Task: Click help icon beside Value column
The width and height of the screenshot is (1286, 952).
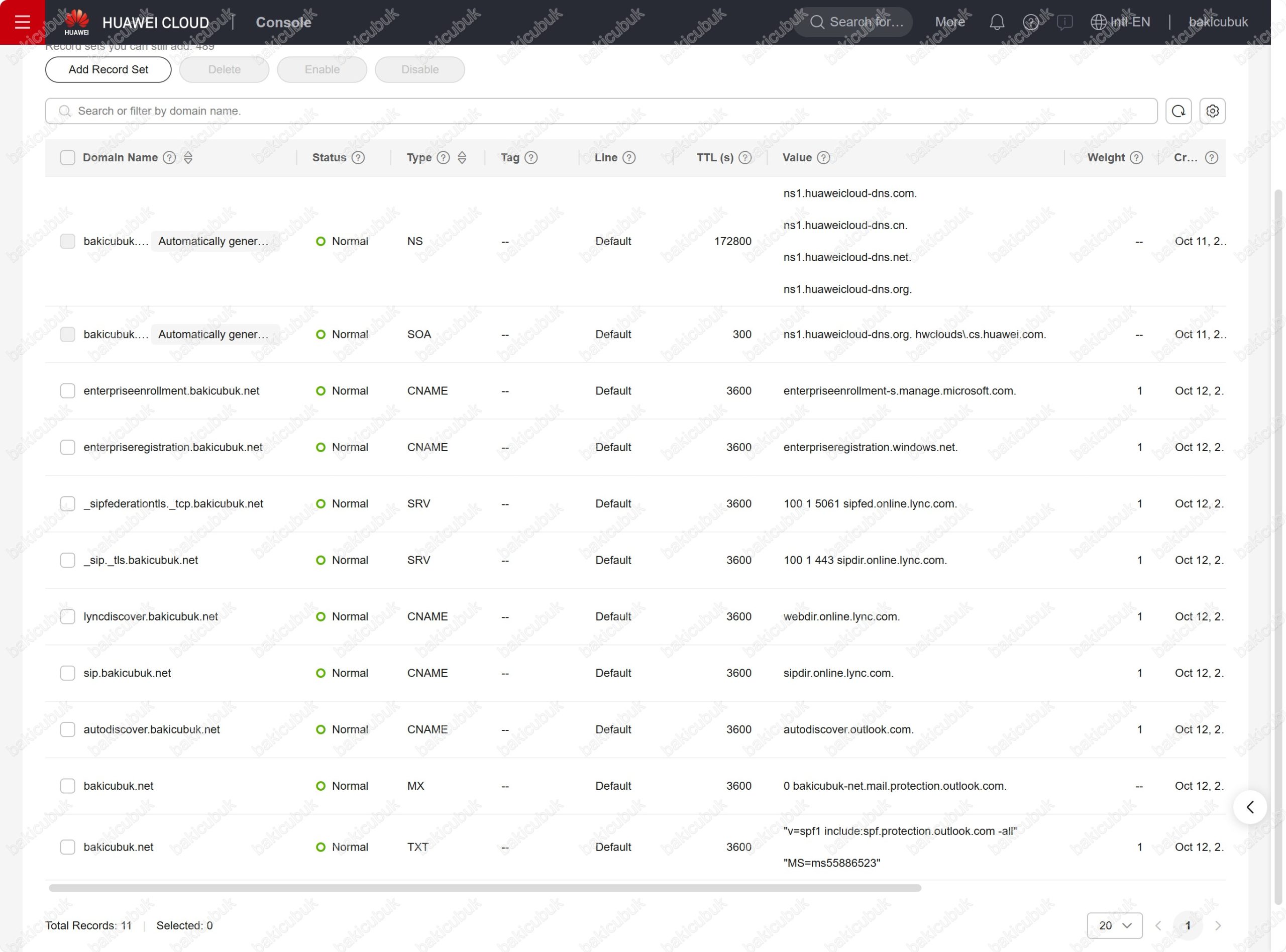Action: click(x=823, y=157)
